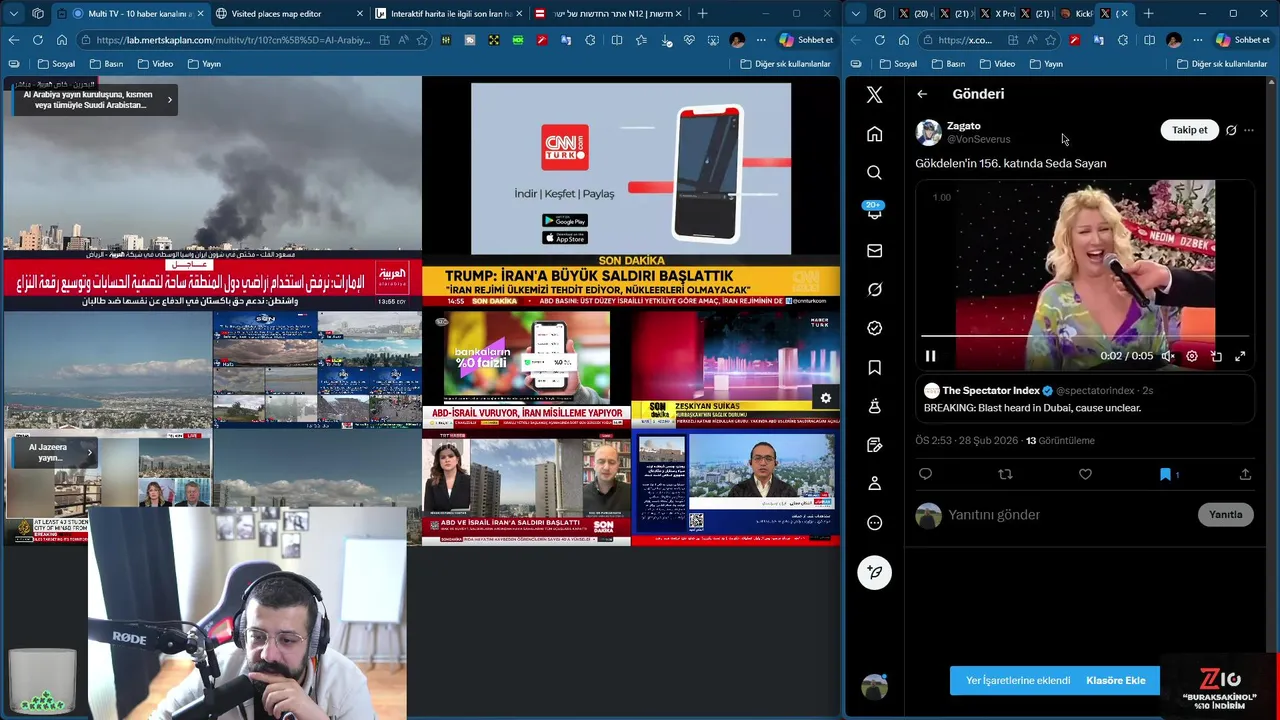
Task: Open new tab in right browser window
Action: [1148, 14]
